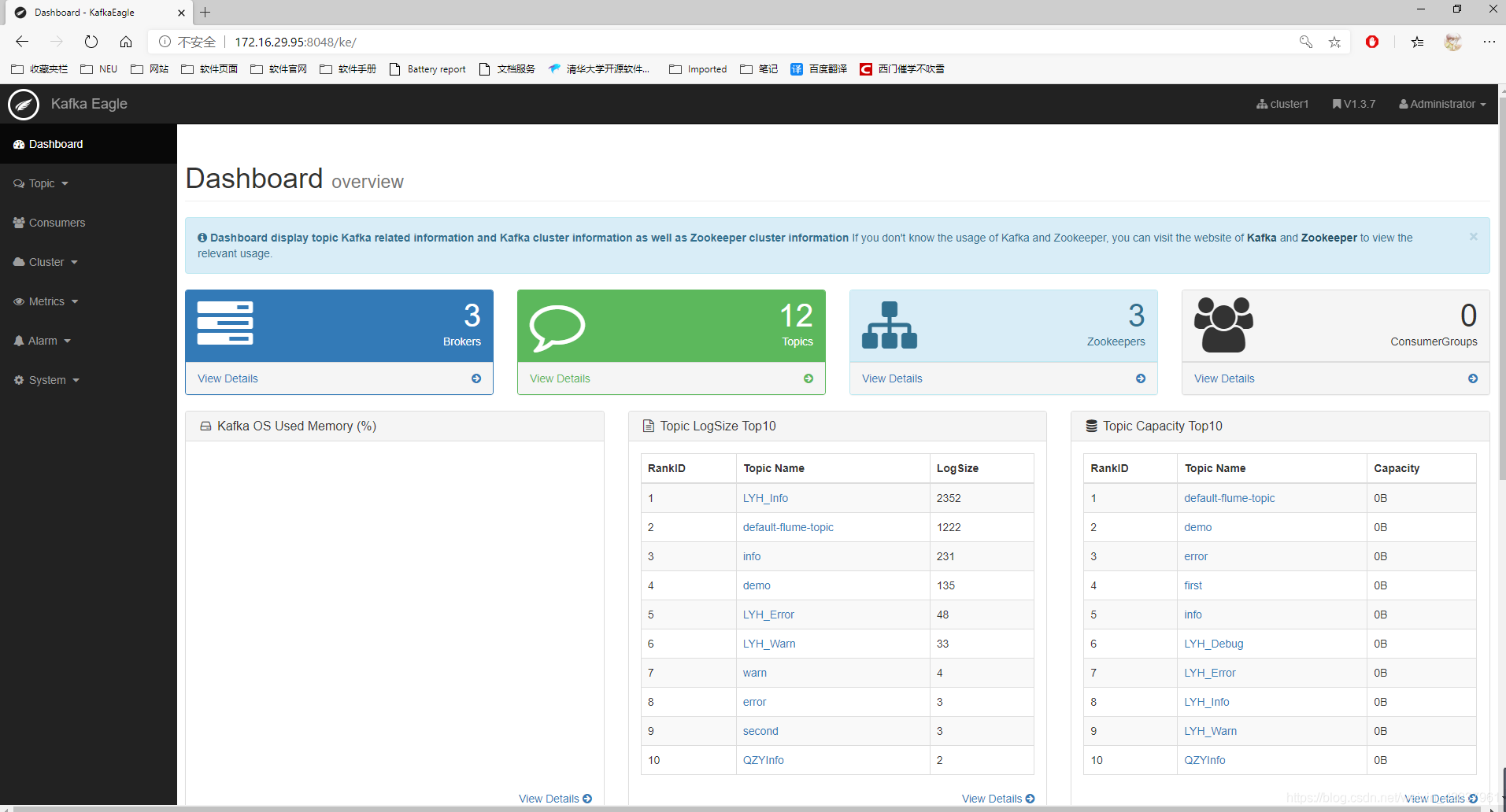Expand the Metrics sidebar menu
This screenshot has width=1506, height=812.
coord(46,301)
